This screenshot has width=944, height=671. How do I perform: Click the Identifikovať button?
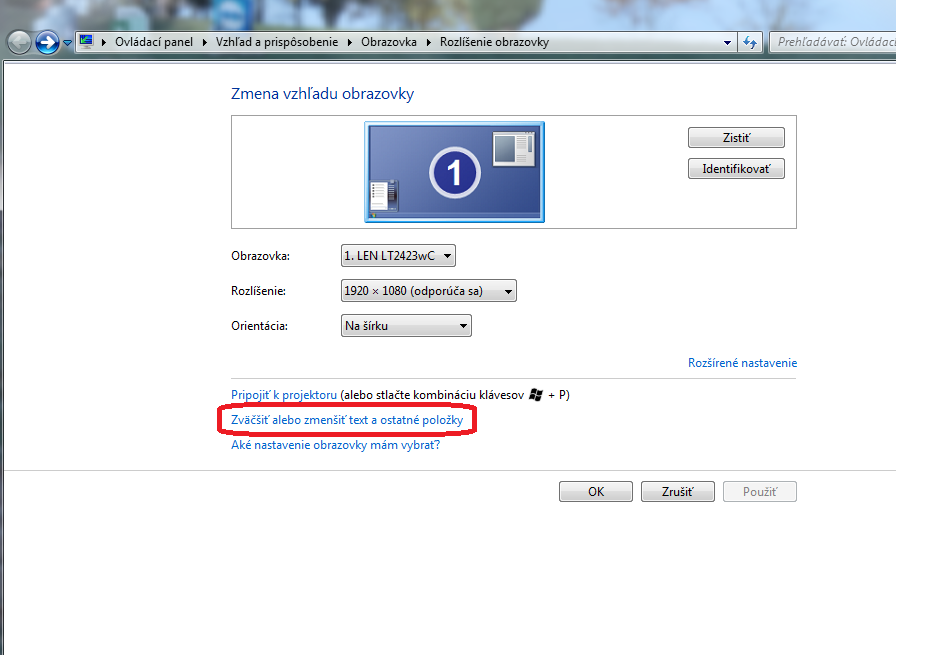click(x=736, y=169)
